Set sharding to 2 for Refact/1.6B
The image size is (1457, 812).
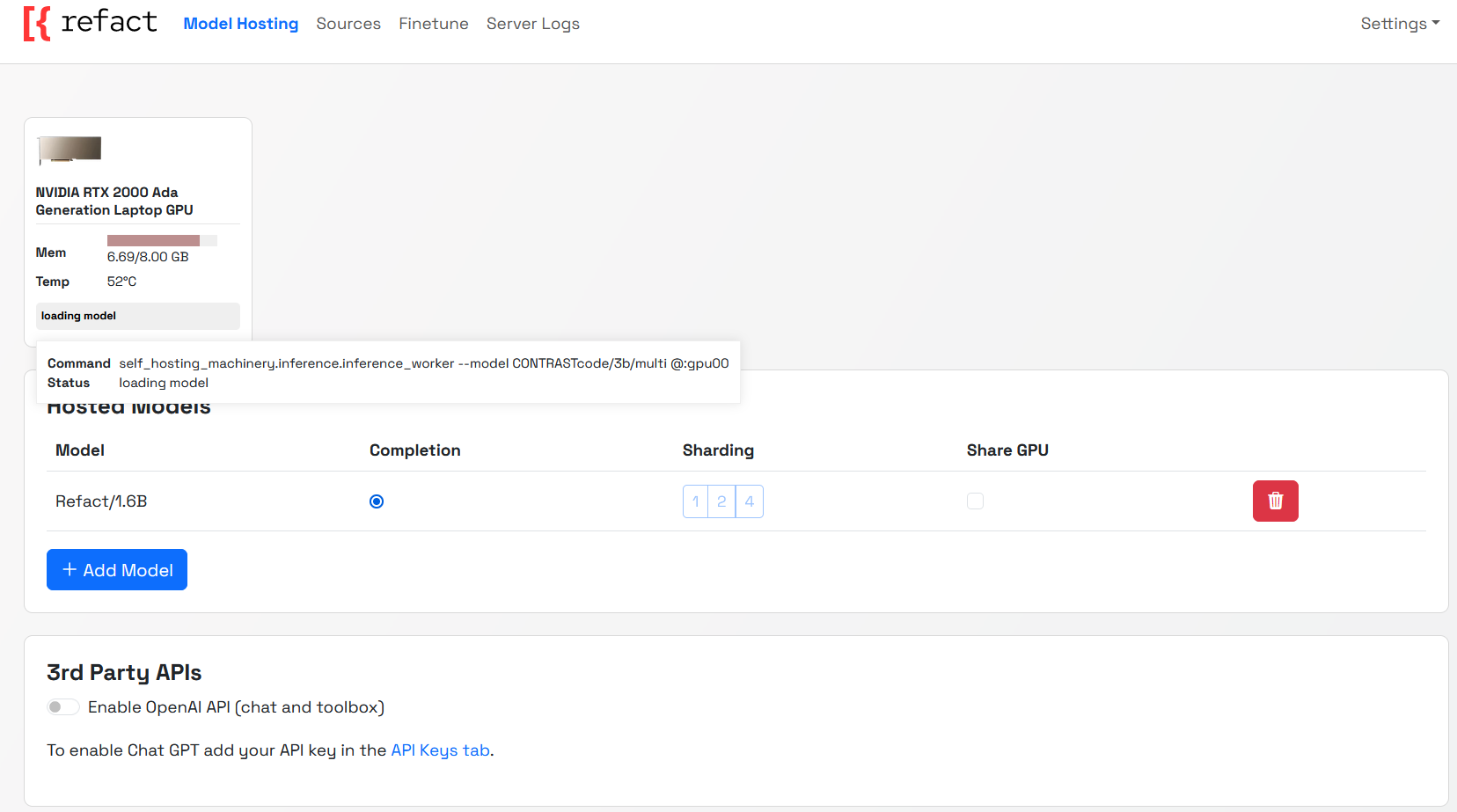tap(721, 501)
